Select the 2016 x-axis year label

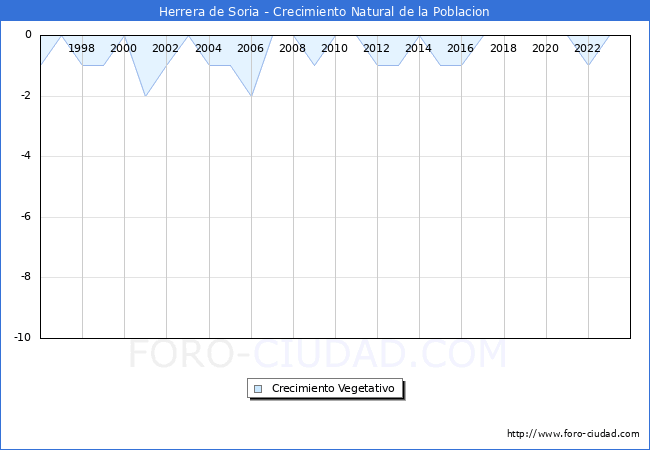[x=461, y=48]
